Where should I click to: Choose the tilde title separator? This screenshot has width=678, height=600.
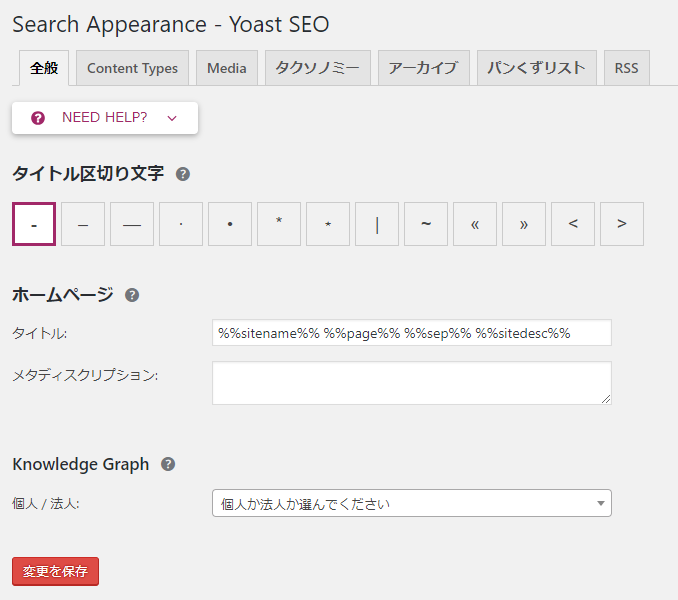426,224
